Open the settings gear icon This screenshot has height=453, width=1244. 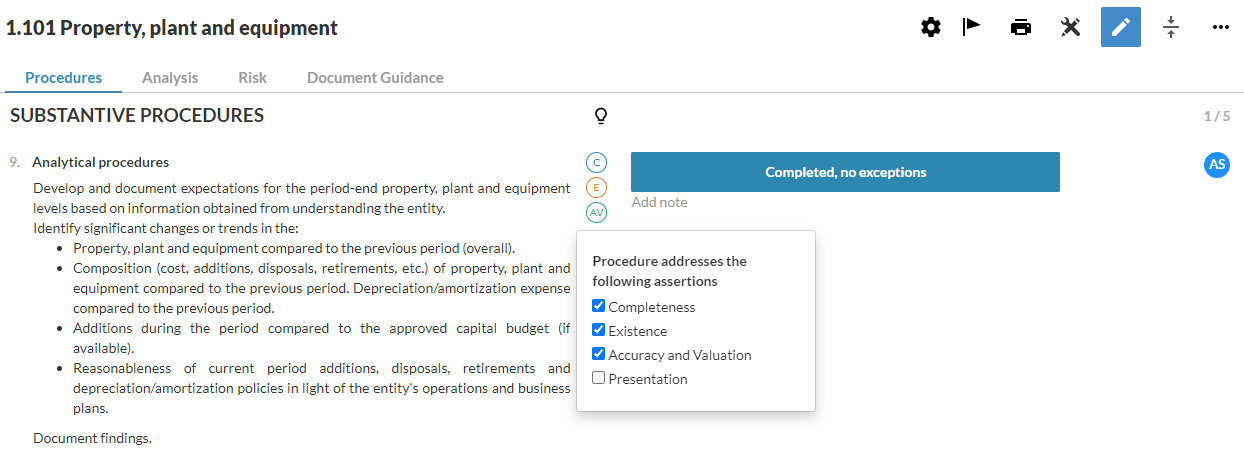click(x=930, y=28)
